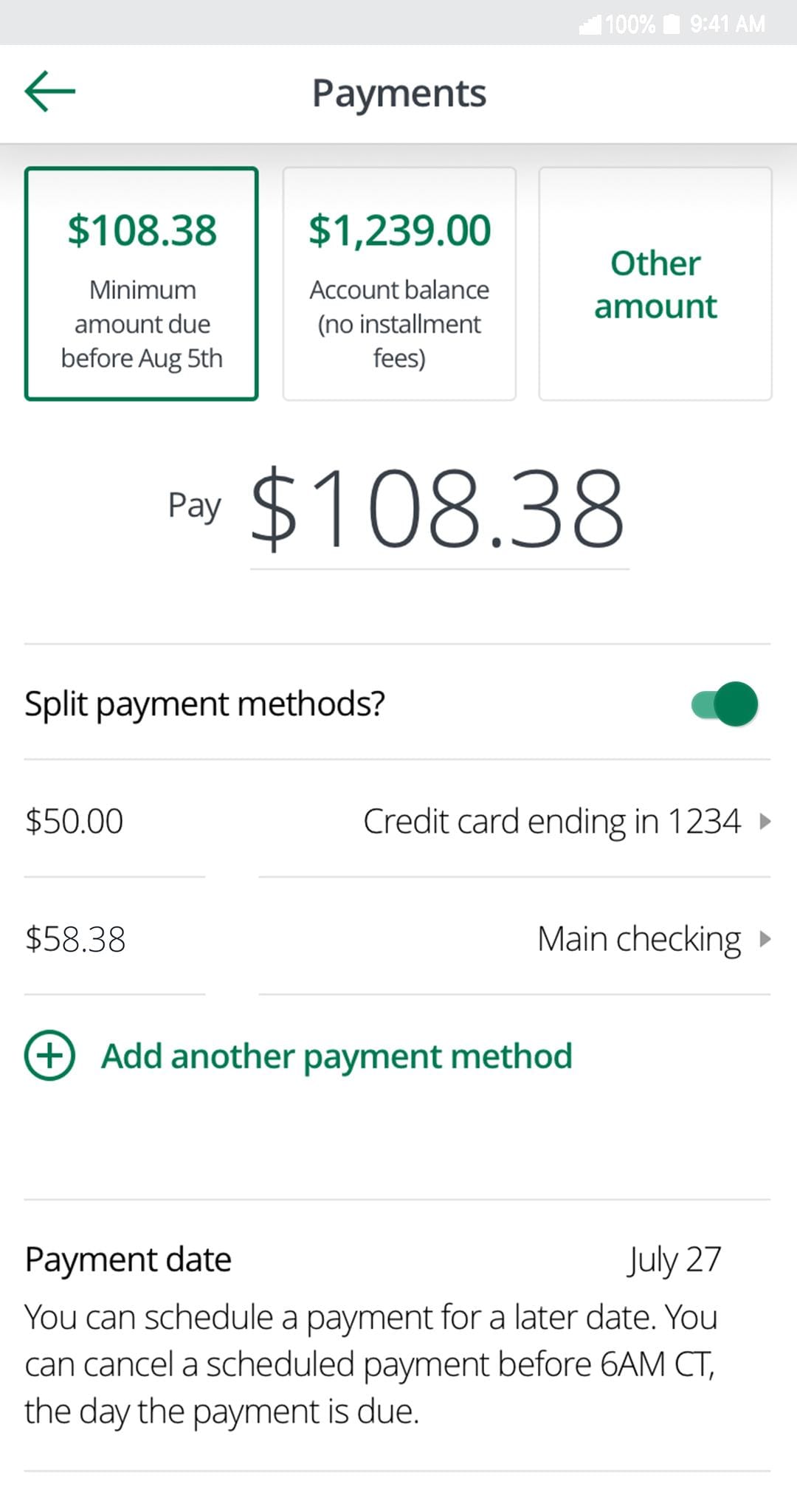797x1512 pixels.
Task: Select the Account balance payment option
Action: tap(398, 283)
